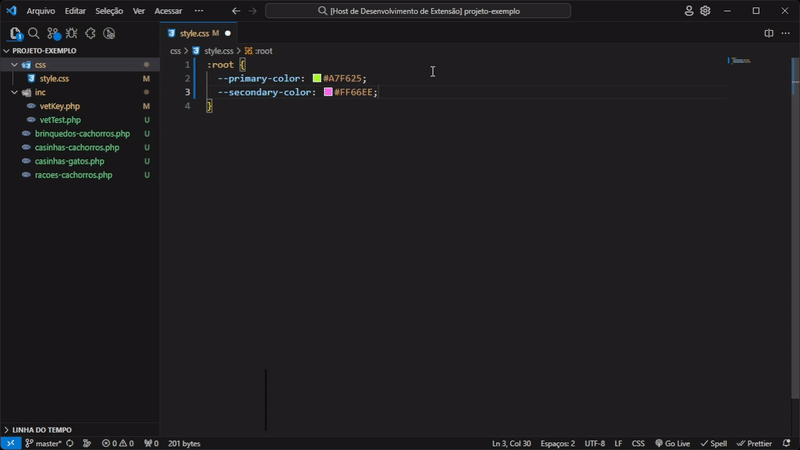The width and height of the screenshot is (800, 450).
Task: Open the css breadcrumb dropdown
Action: (176, 51)
